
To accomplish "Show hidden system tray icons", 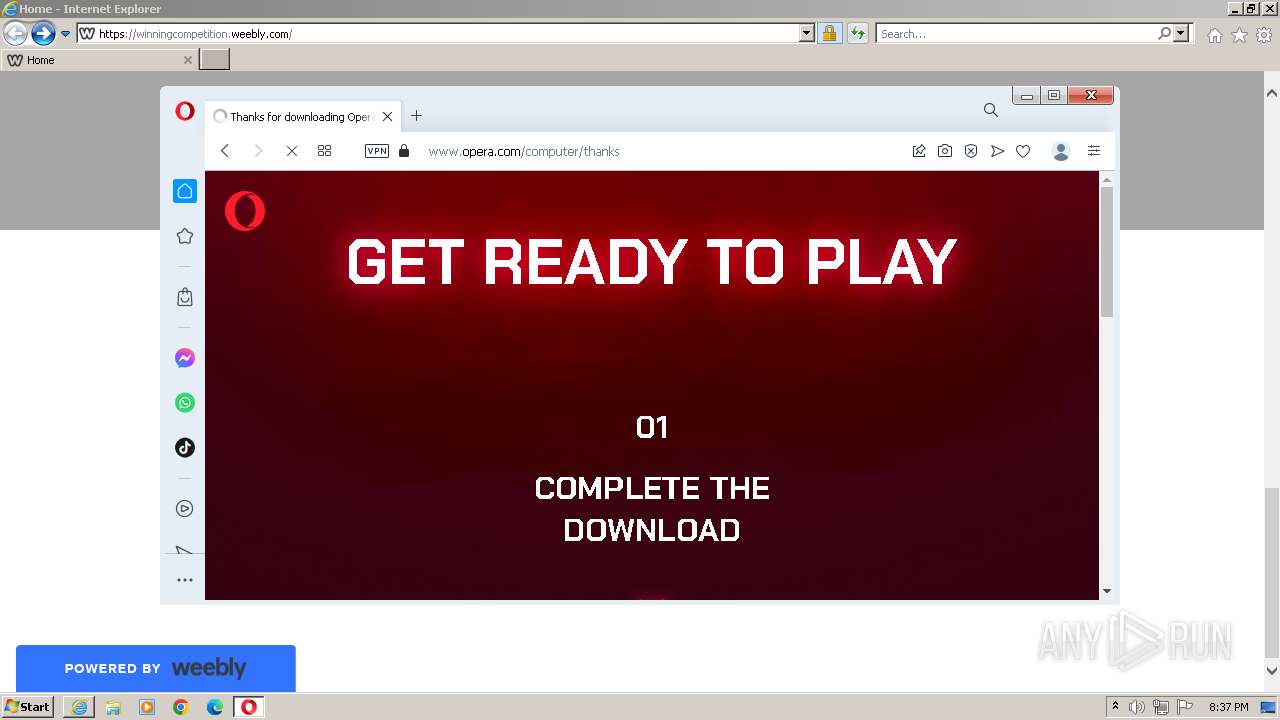I will pyautogui.click(x=1115, y=707).
